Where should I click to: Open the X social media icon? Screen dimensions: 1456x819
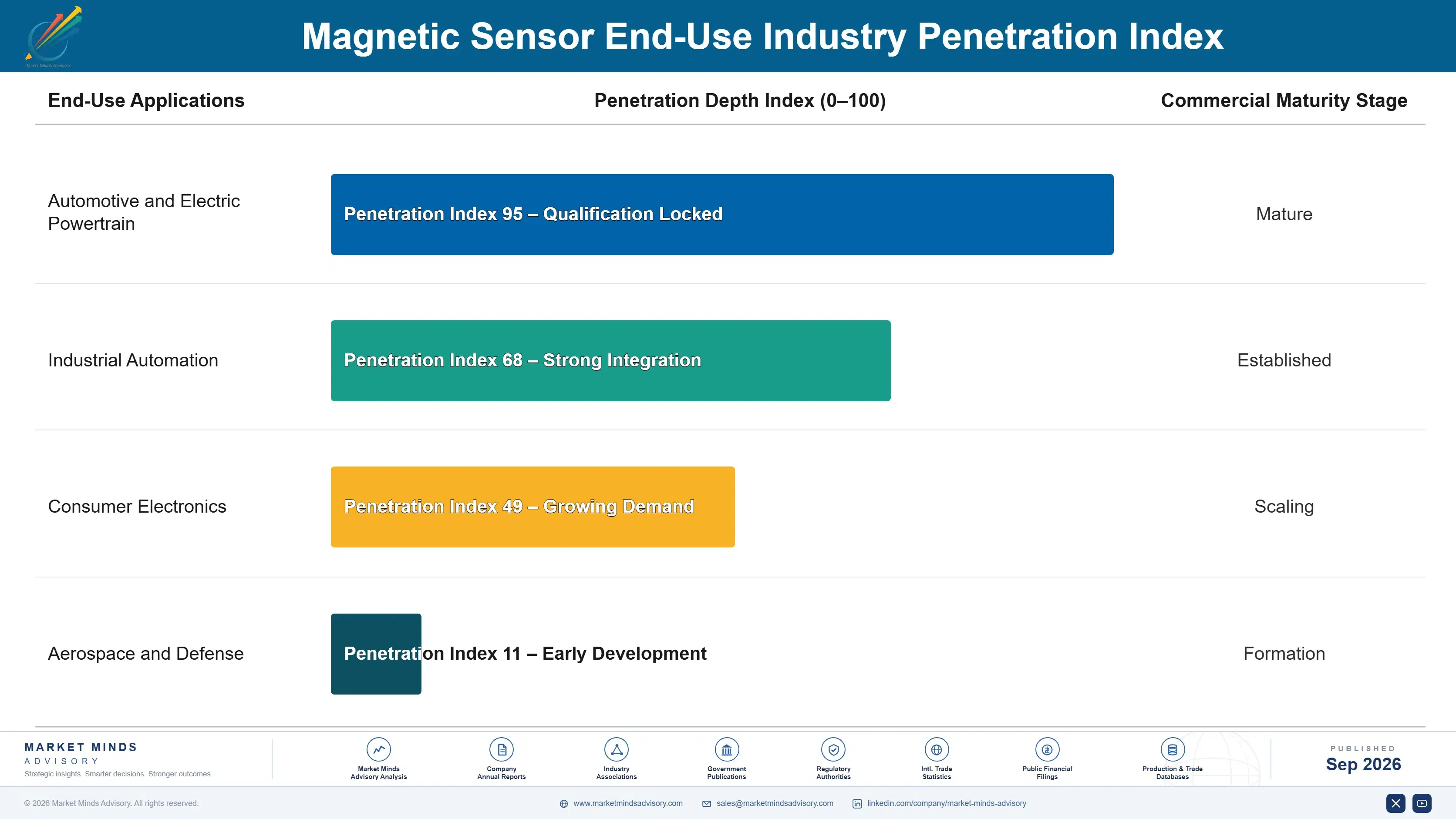click(x=1395, y=803)
